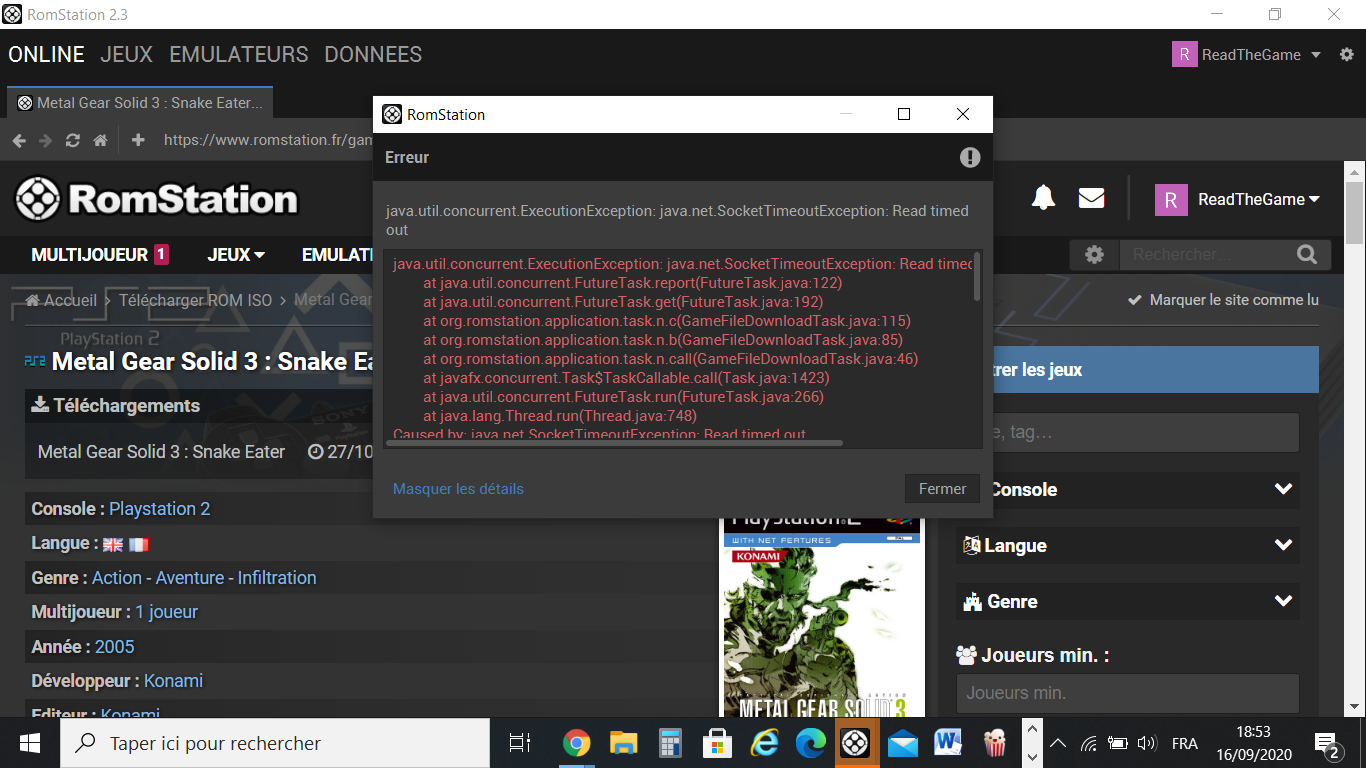1366x768 pixels.
Task: Open the Infiltration genre link
Action: (x=277, y=578)
